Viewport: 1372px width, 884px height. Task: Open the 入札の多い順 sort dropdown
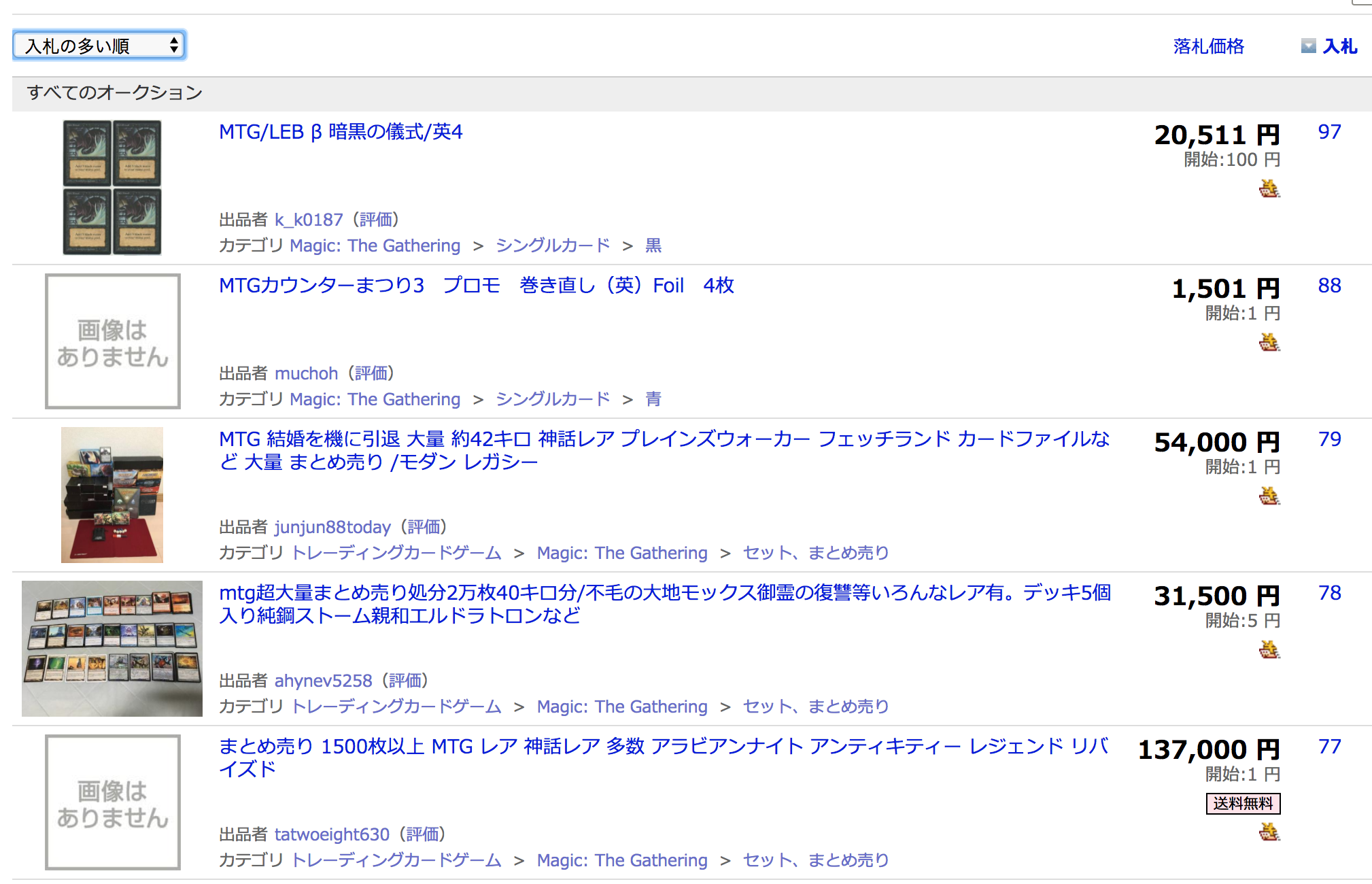click(x=99, y=46)
